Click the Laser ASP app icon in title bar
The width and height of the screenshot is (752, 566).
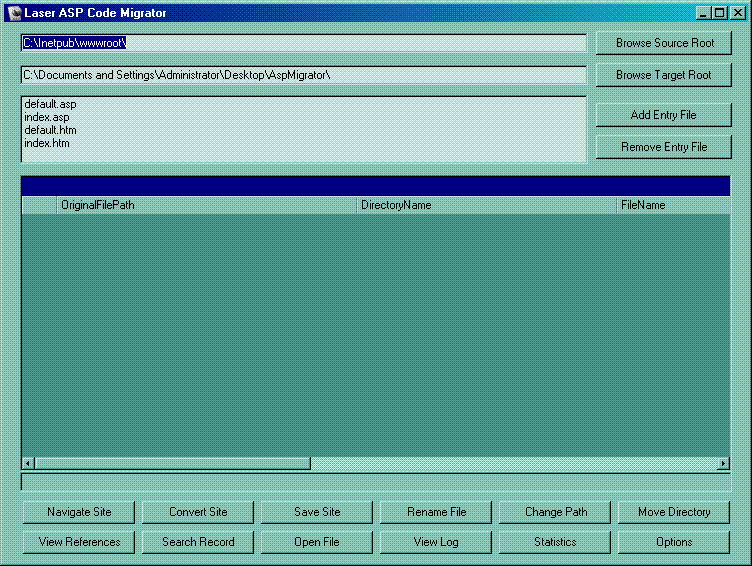click(x=13, y=13)
